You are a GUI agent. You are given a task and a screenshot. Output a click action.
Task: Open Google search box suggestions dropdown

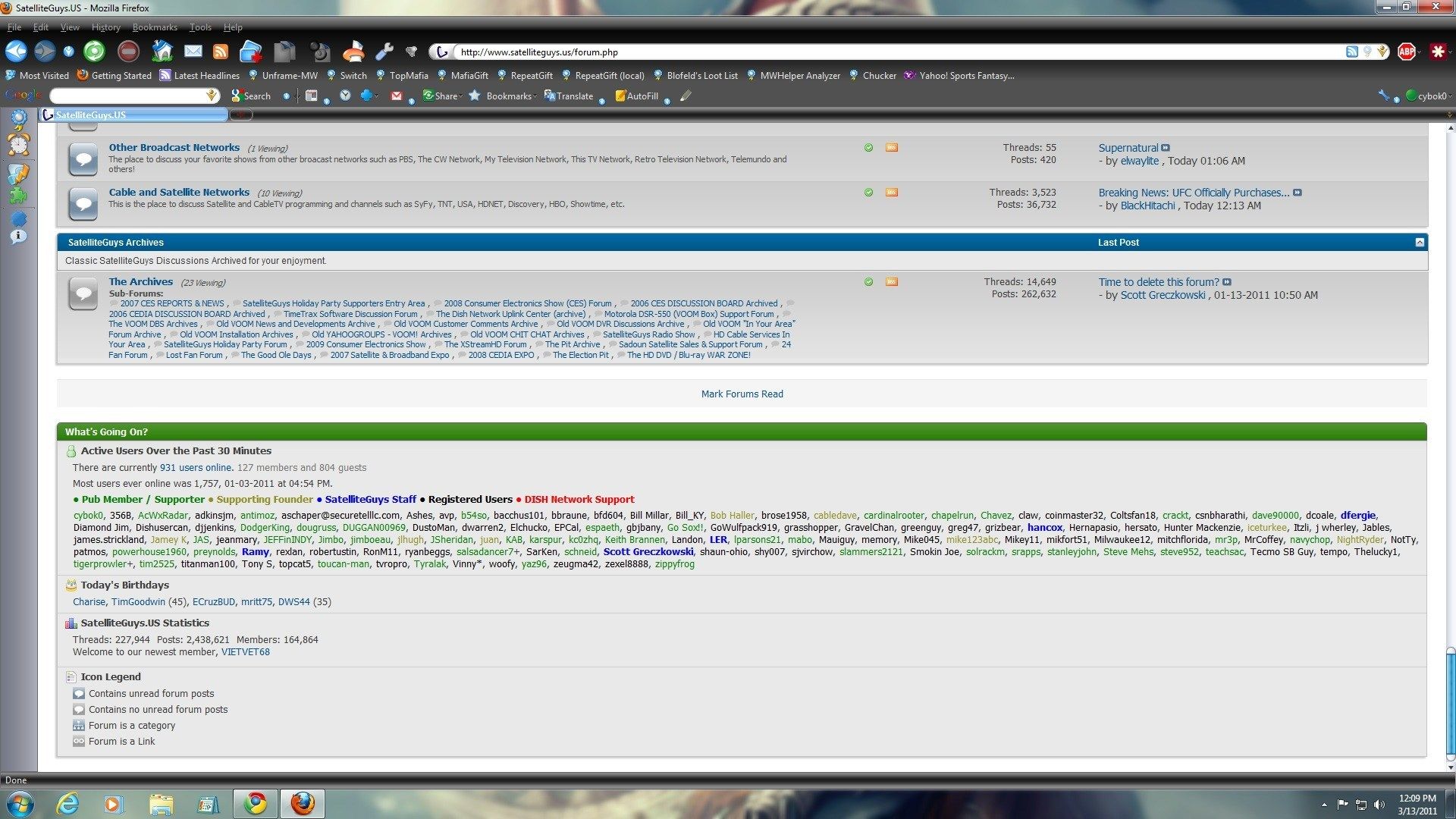pyautogui.click(x=212, y=96)
